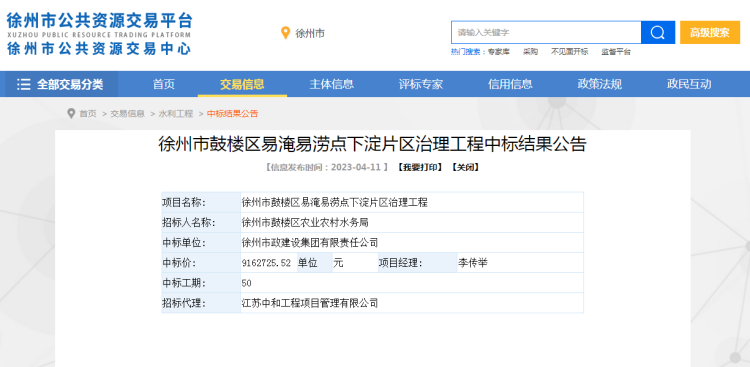Viewport: 750px width, 367px height.
Task: Click the 中标结果公告 breadcrumb link
Action: (232, 114)
